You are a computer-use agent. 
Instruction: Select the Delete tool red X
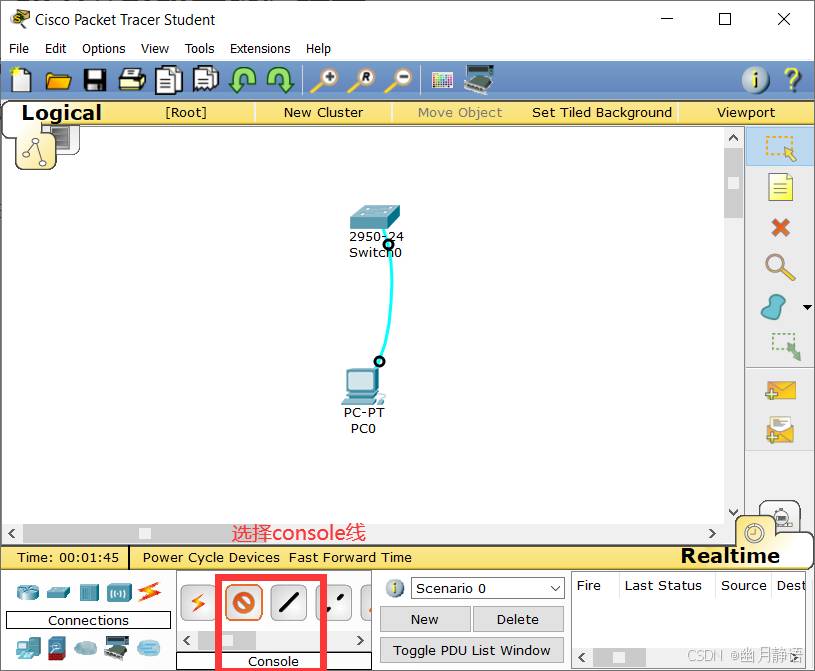[780, 228]
